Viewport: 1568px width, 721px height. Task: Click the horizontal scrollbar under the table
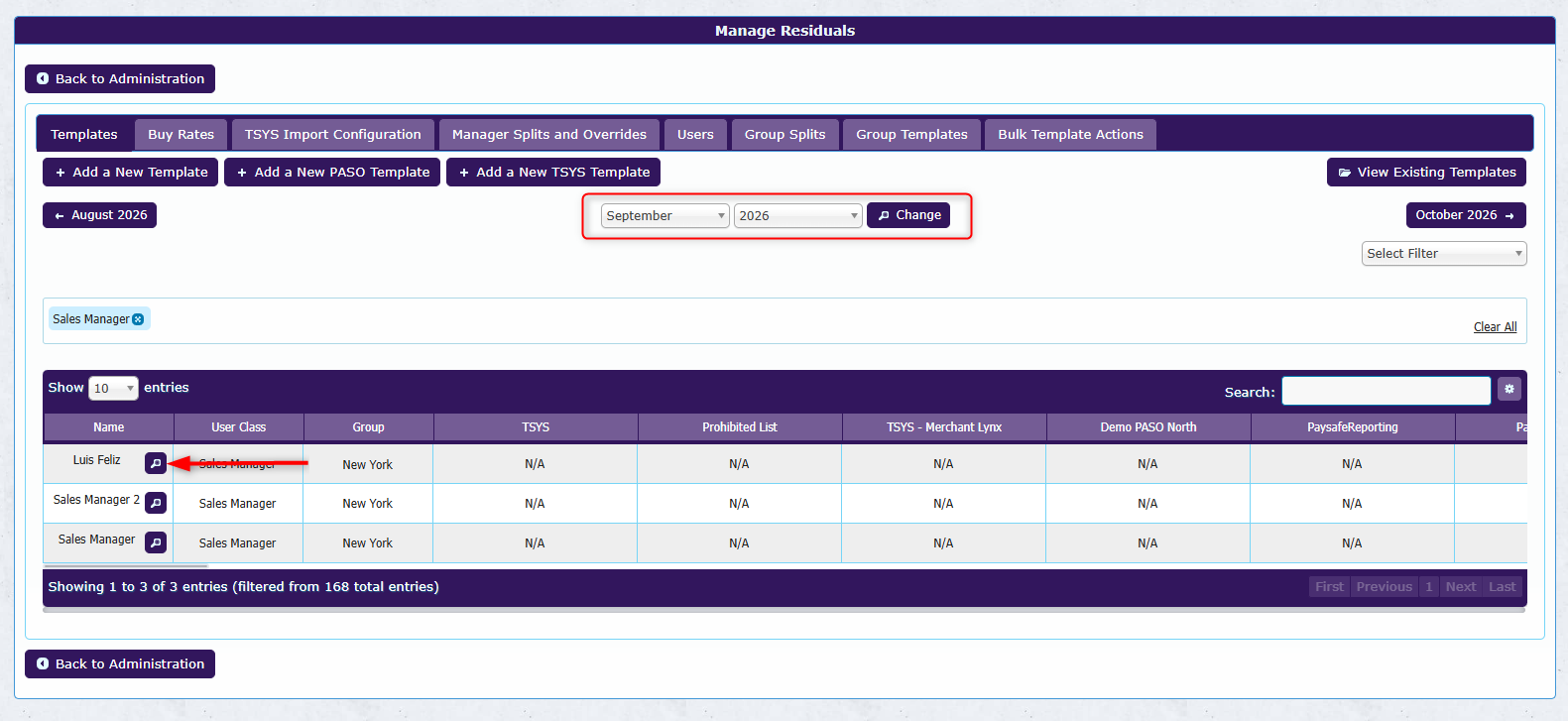click(x=784, y=610)
